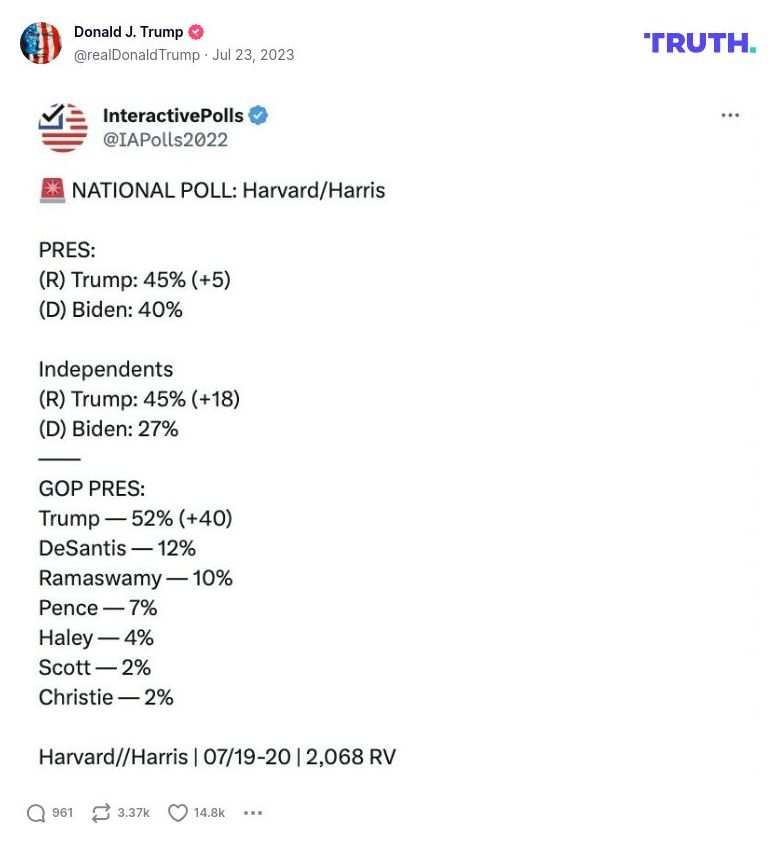The width and height of the screenshot is (777, 844).
Task: Open the more options menu beside likes
Action: (x=253, y=813)
